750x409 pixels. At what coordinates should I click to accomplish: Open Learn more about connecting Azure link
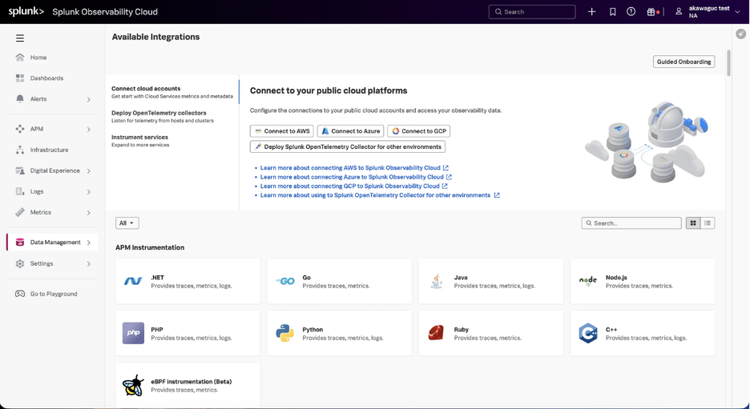tap(356, 177)
